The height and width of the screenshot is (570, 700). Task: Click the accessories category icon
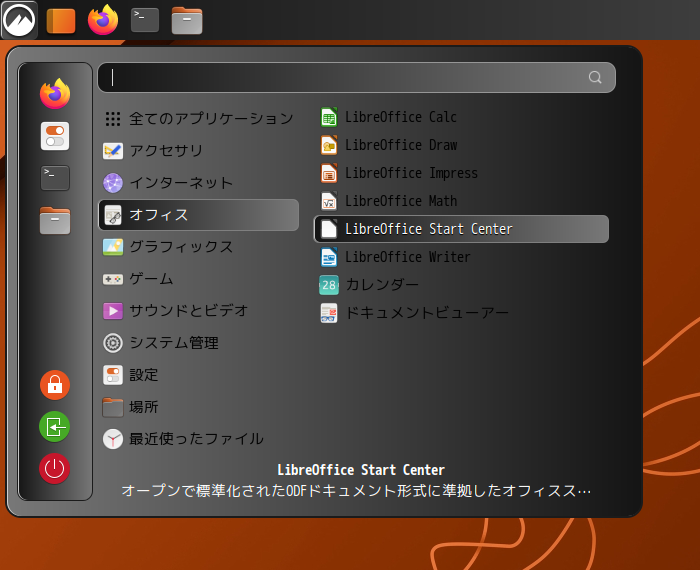pyautogui.click(x=113, y=151)
